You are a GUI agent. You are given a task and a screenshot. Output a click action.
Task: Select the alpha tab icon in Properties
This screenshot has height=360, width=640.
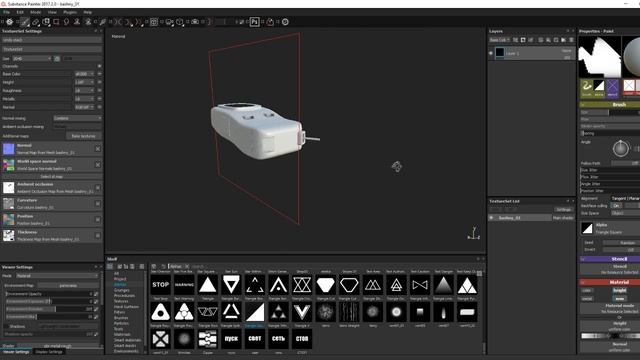[x=599, y=88]
